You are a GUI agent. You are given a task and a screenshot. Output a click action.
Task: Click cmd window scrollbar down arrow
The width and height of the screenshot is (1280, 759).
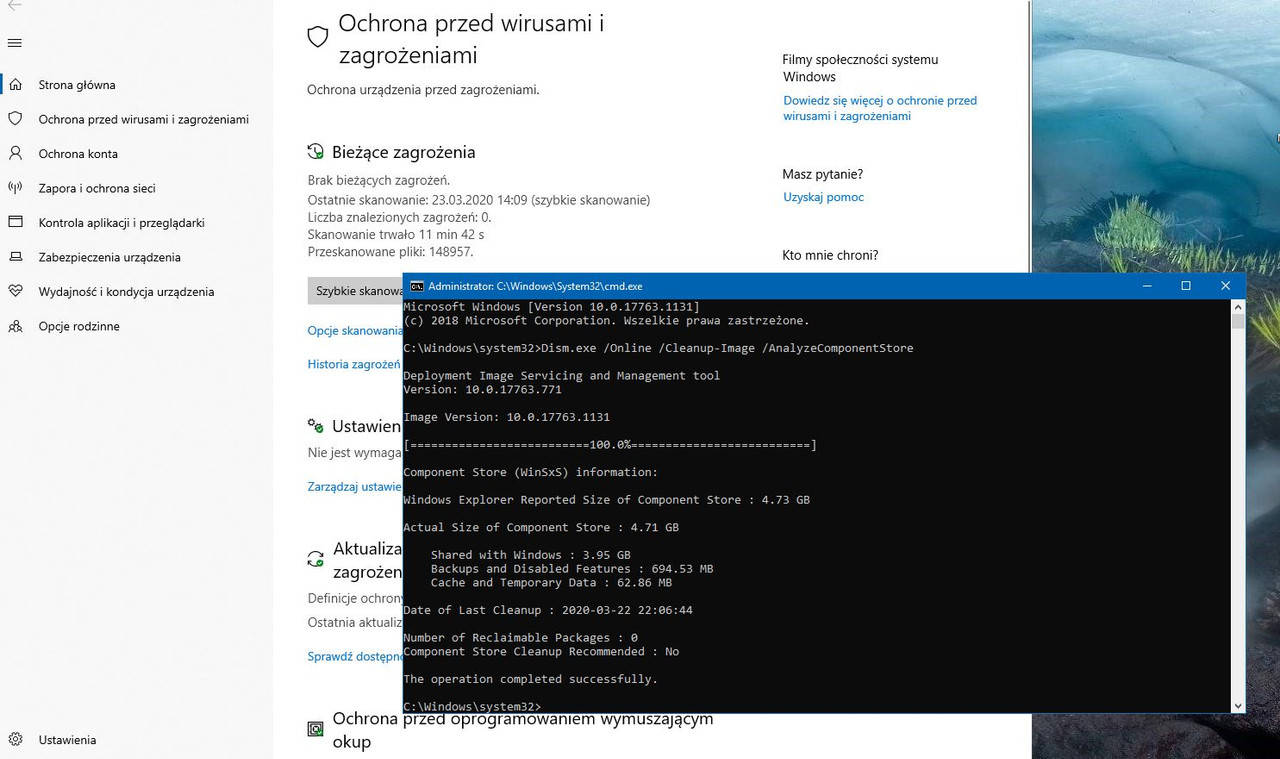1238,706
